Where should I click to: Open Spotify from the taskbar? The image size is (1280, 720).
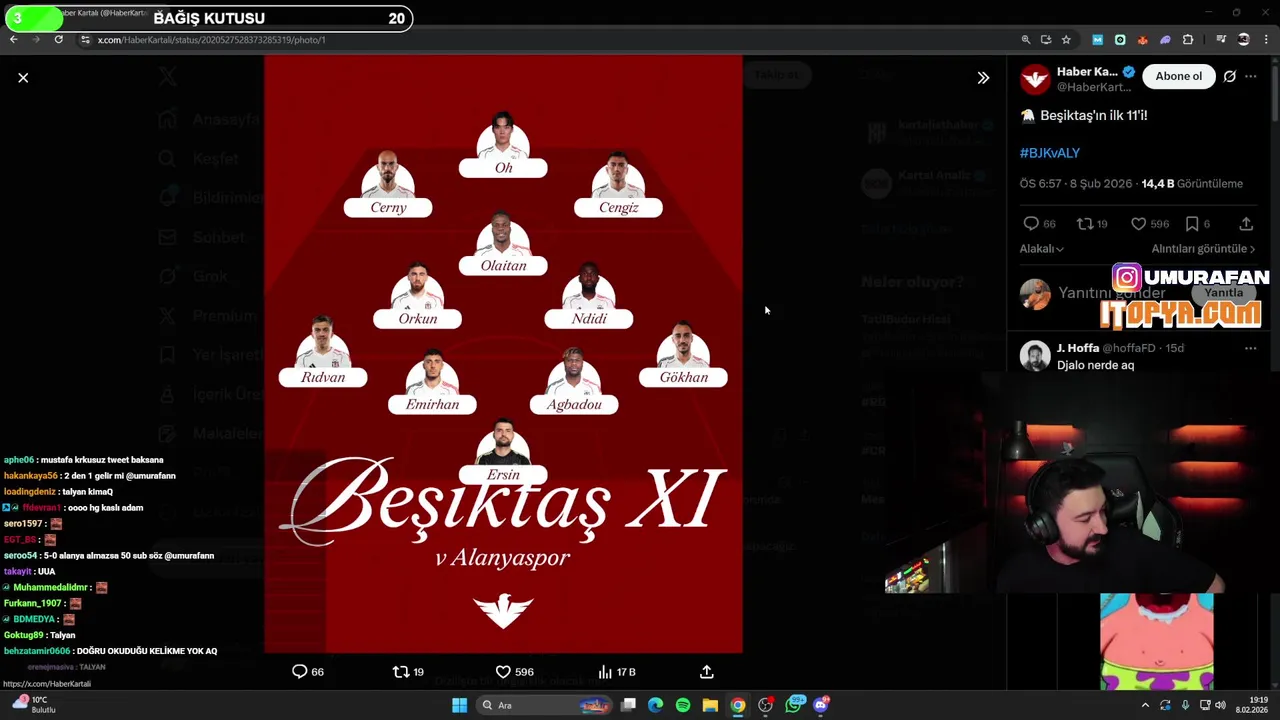click(x=682, y=705)
